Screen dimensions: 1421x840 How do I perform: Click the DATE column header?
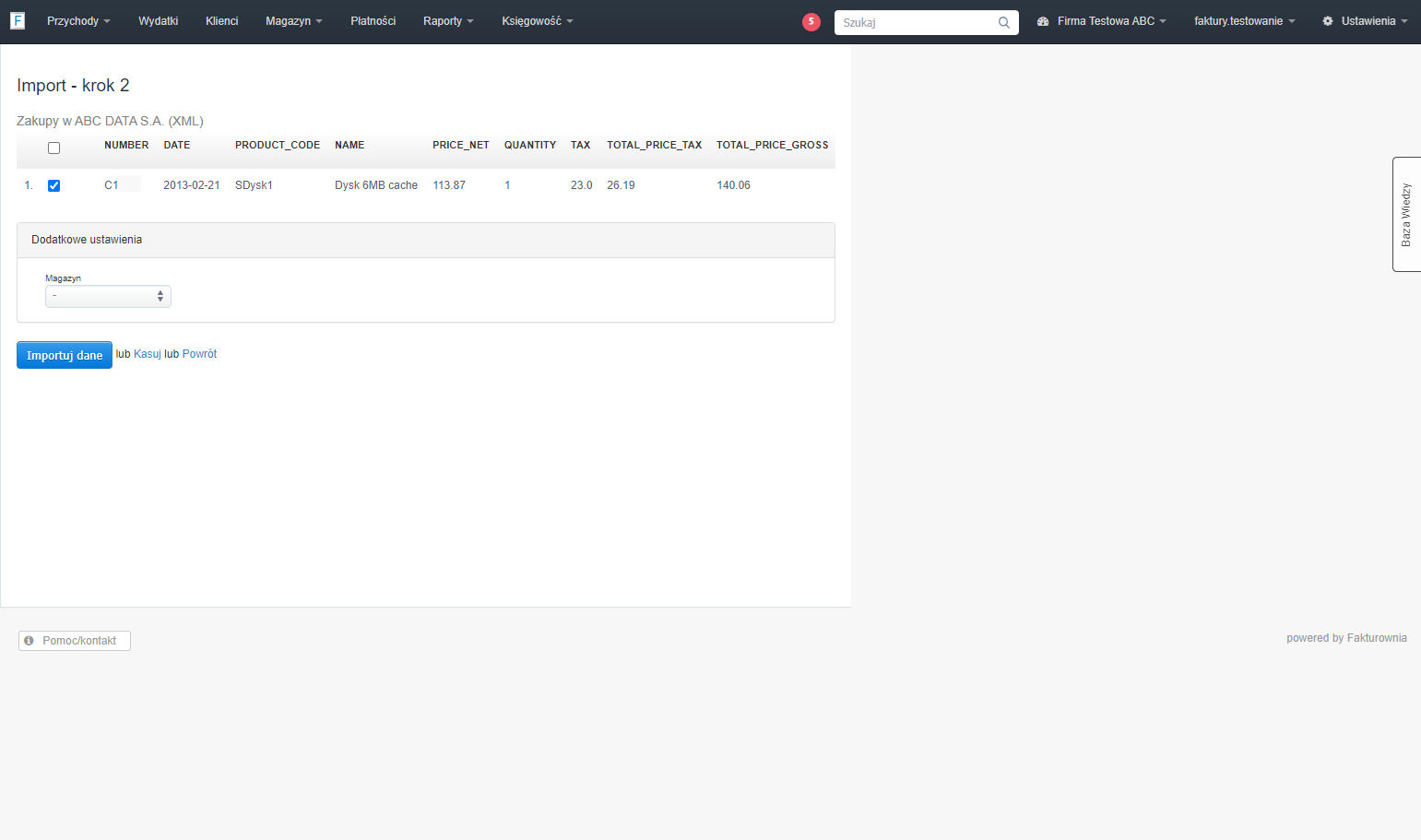click(x=177, y=146)
